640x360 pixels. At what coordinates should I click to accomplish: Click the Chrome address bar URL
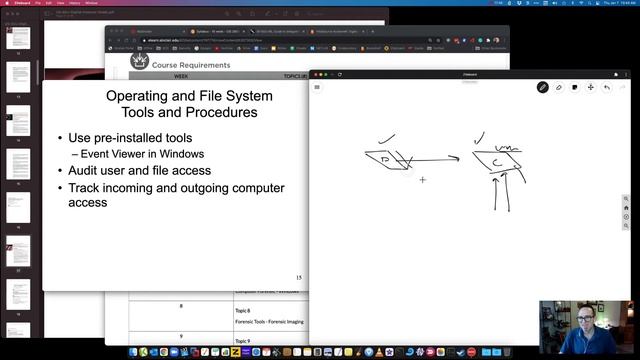click(204, 40)
